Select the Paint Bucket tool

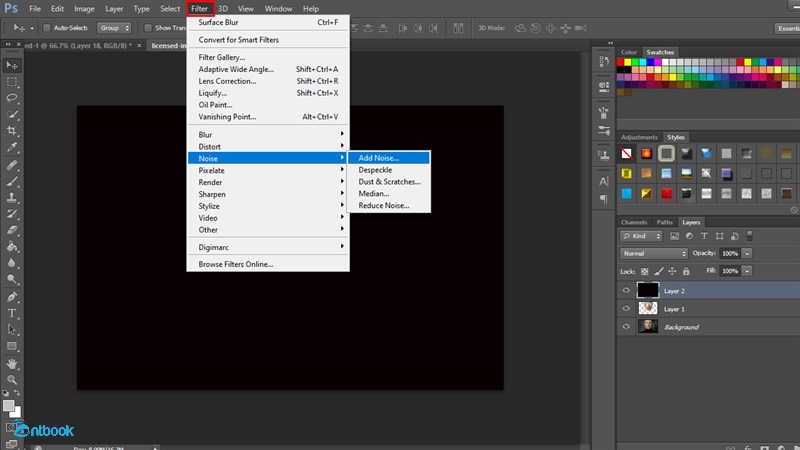tap(12, 246)
